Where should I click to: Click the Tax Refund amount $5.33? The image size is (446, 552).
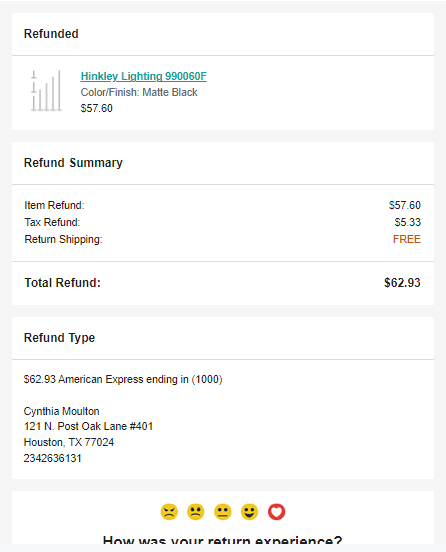407,222
